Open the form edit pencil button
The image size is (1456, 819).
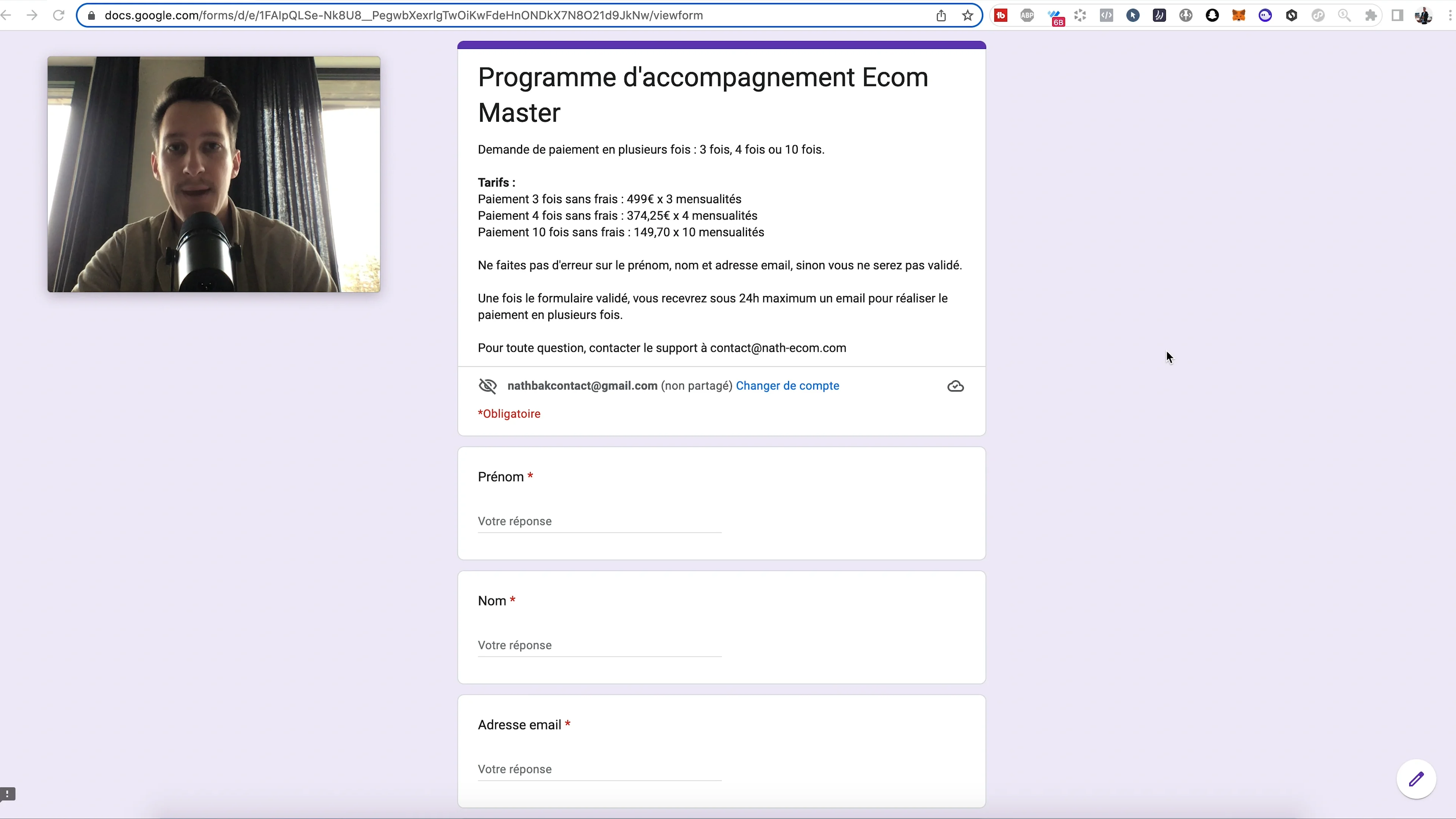point(1417,778)
